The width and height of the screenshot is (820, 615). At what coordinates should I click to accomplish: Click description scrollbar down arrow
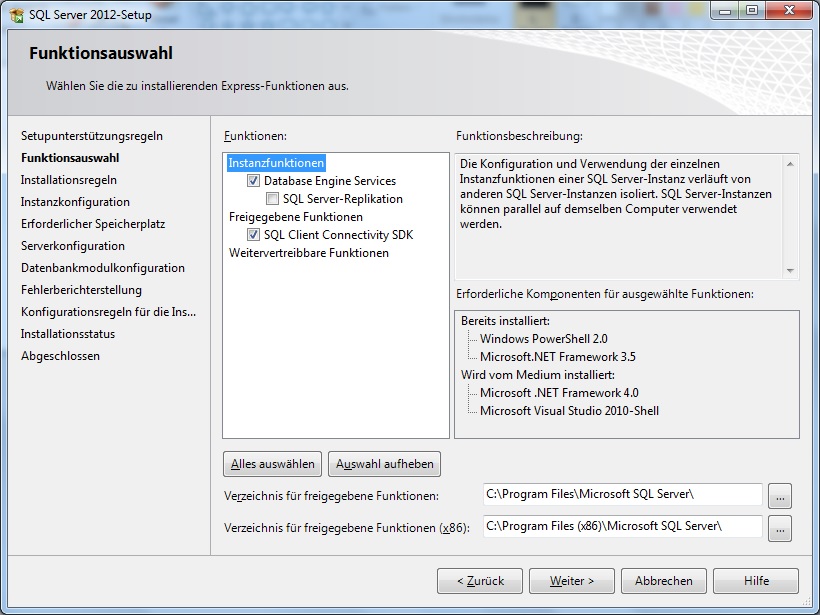(x=790, y=270)
